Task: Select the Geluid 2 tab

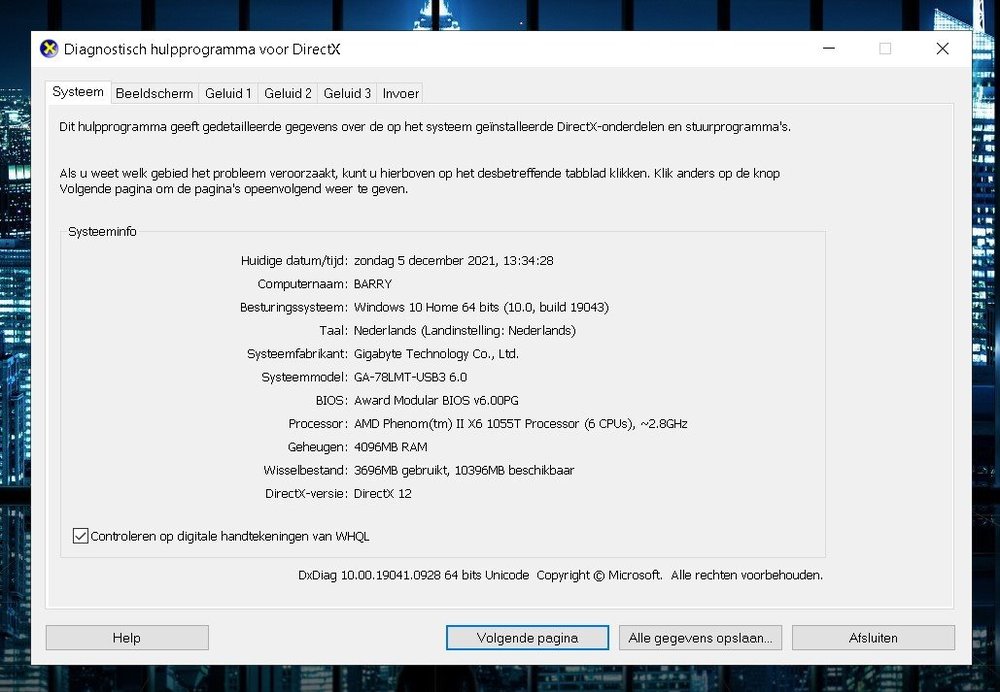Action: coord(287,93)
